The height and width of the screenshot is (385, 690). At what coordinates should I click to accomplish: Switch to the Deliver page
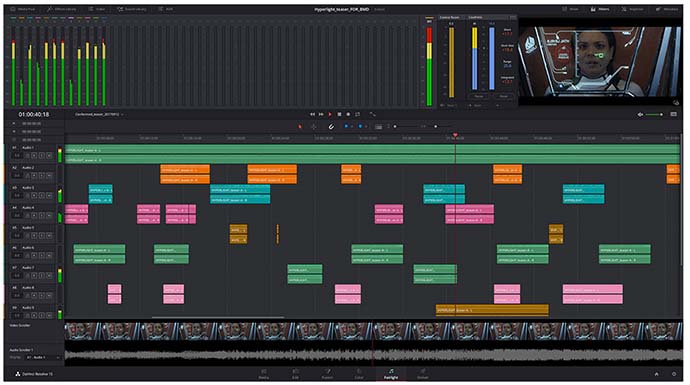click(x=422, y=374)
